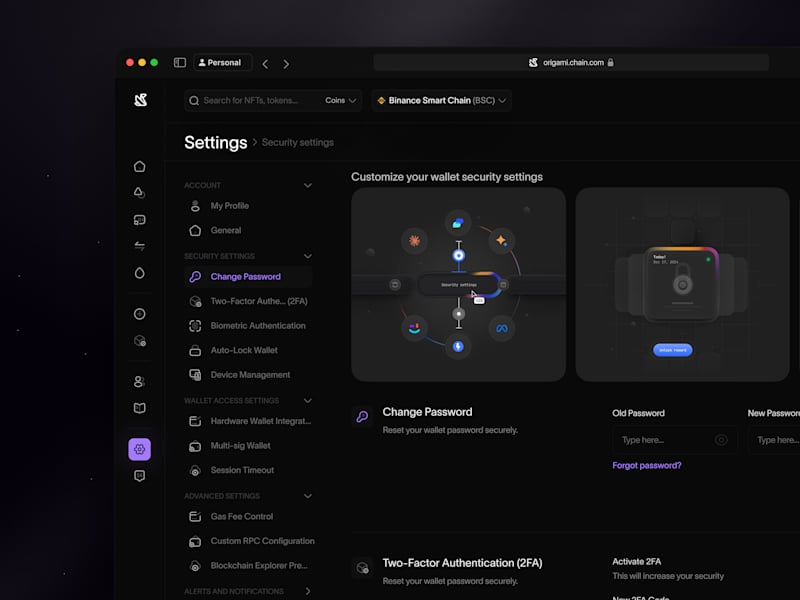The height and width of the screenshot is (600, 800).
Task: Open Blockchain Explorer Pre... settings
Action: 248,565
